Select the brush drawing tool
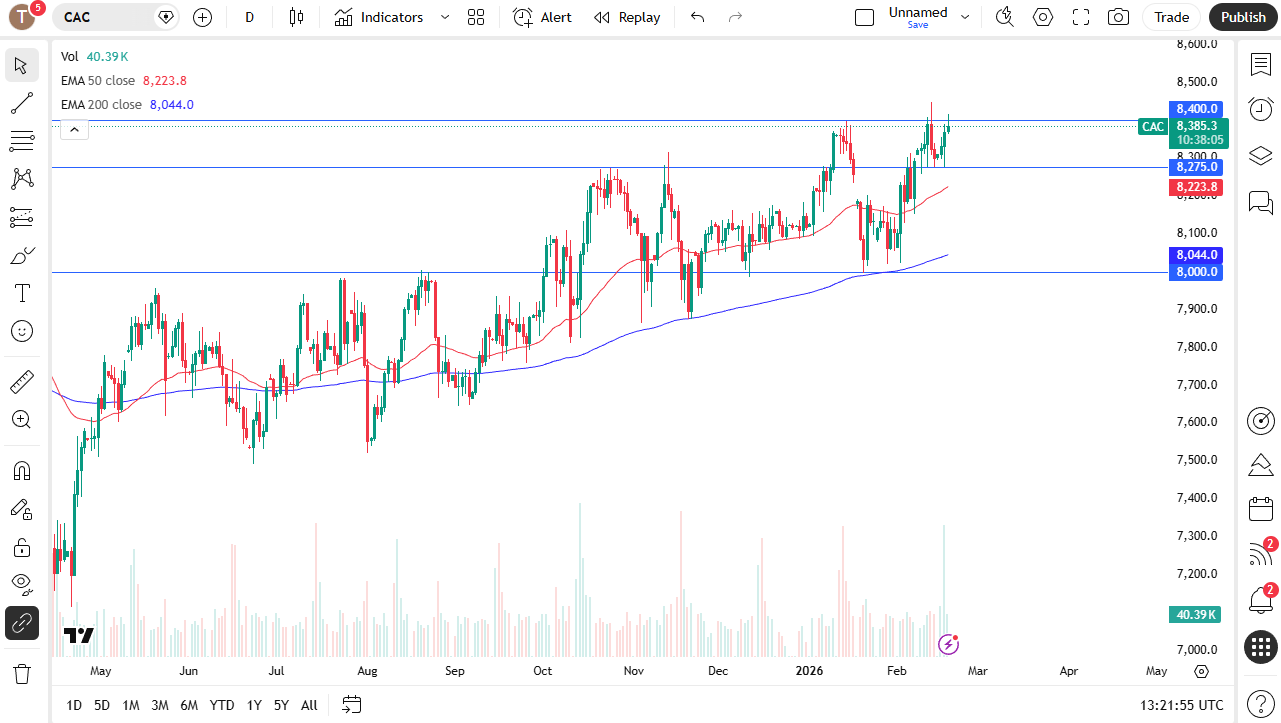This screenshot has height=723, width=1281. pos(21,255)
